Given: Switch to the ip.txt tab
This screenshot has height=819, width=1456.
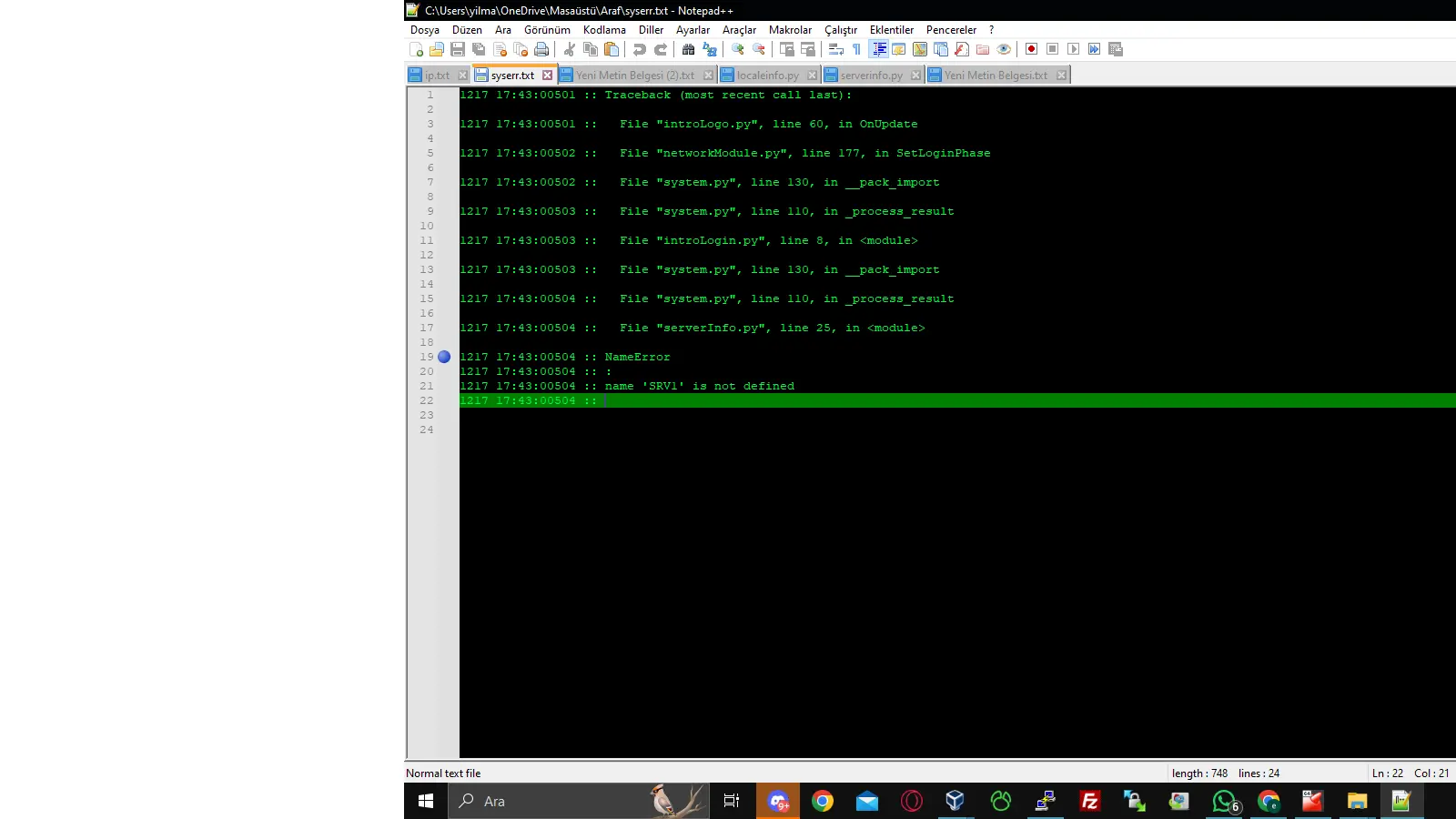Looking at the screenshot, I should [x=437, y=76].
